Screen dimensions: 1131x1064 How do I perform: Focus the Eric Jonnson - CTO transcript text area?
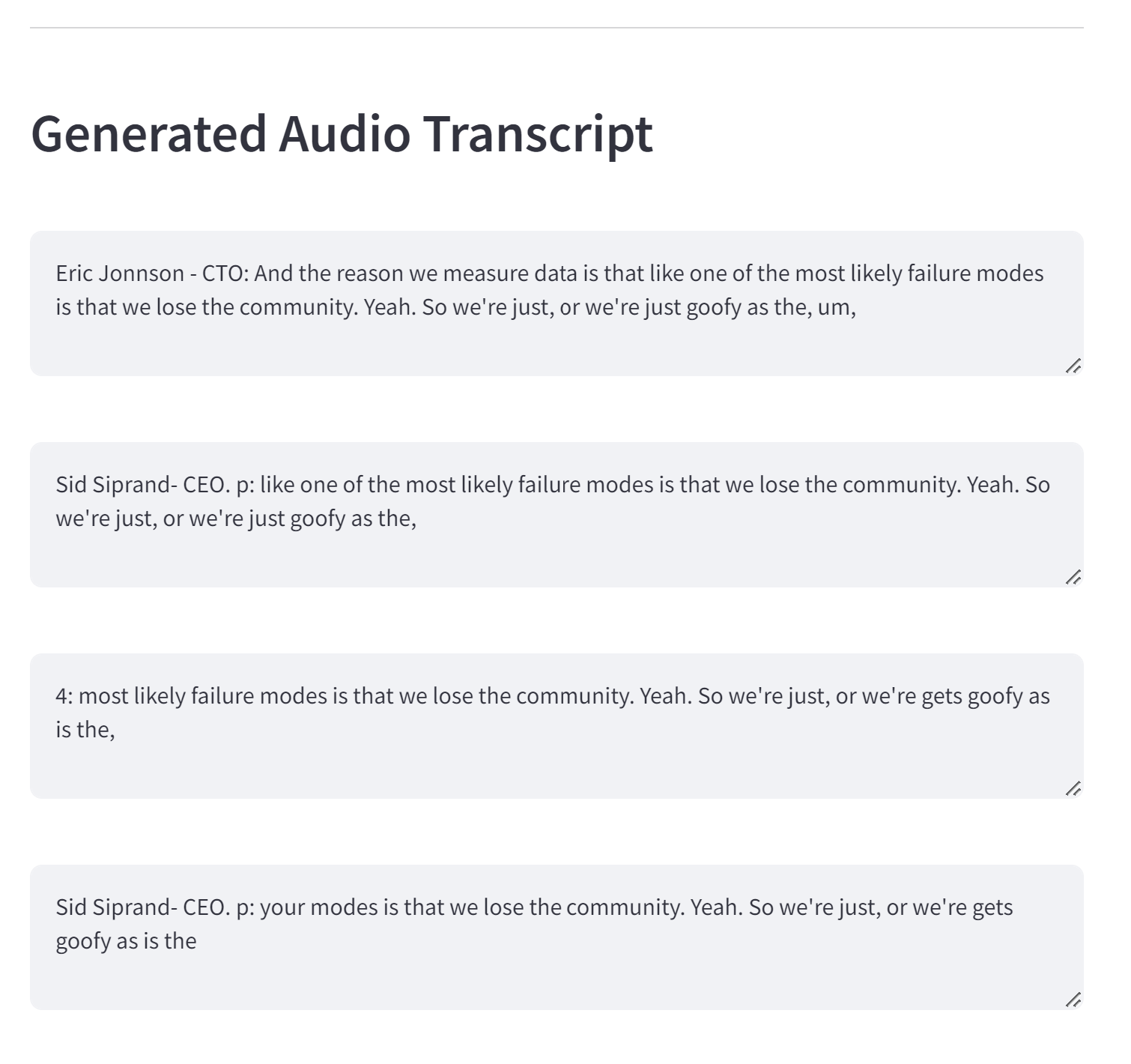click(557, 303)
